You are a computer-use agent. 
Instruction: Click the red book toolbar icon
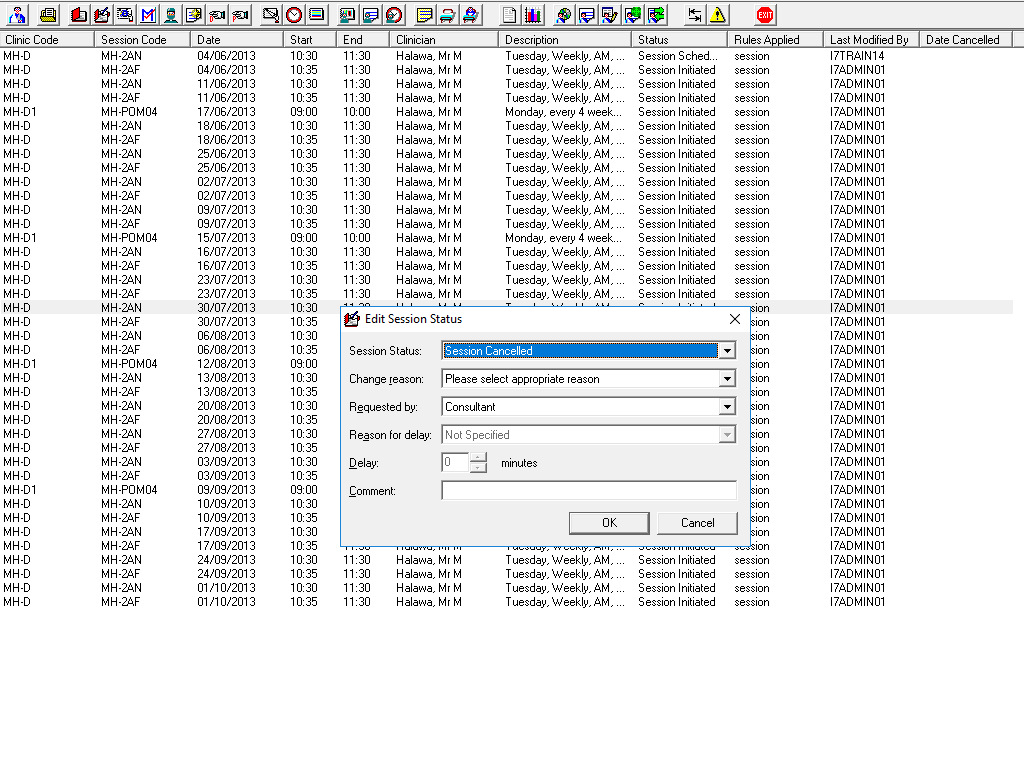79,14
